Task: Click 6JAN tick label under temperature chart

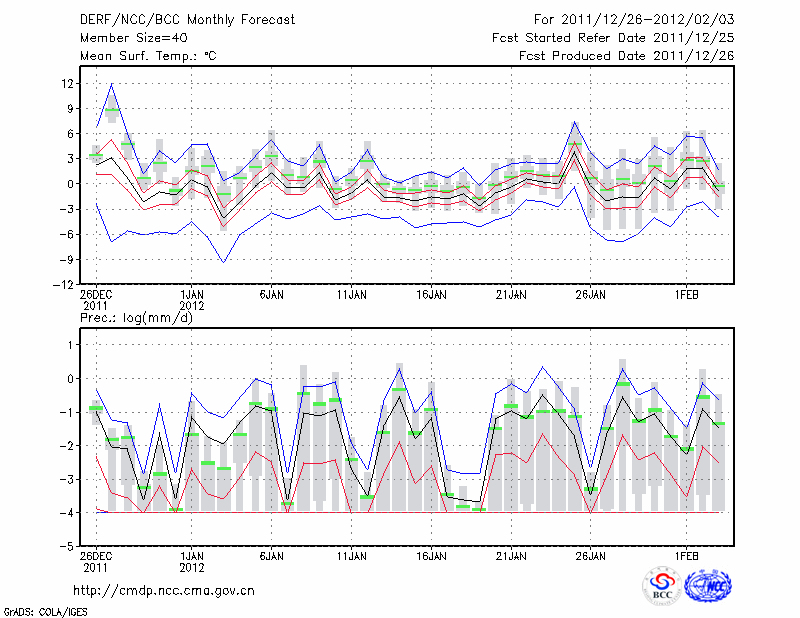Action: point(272,295)
